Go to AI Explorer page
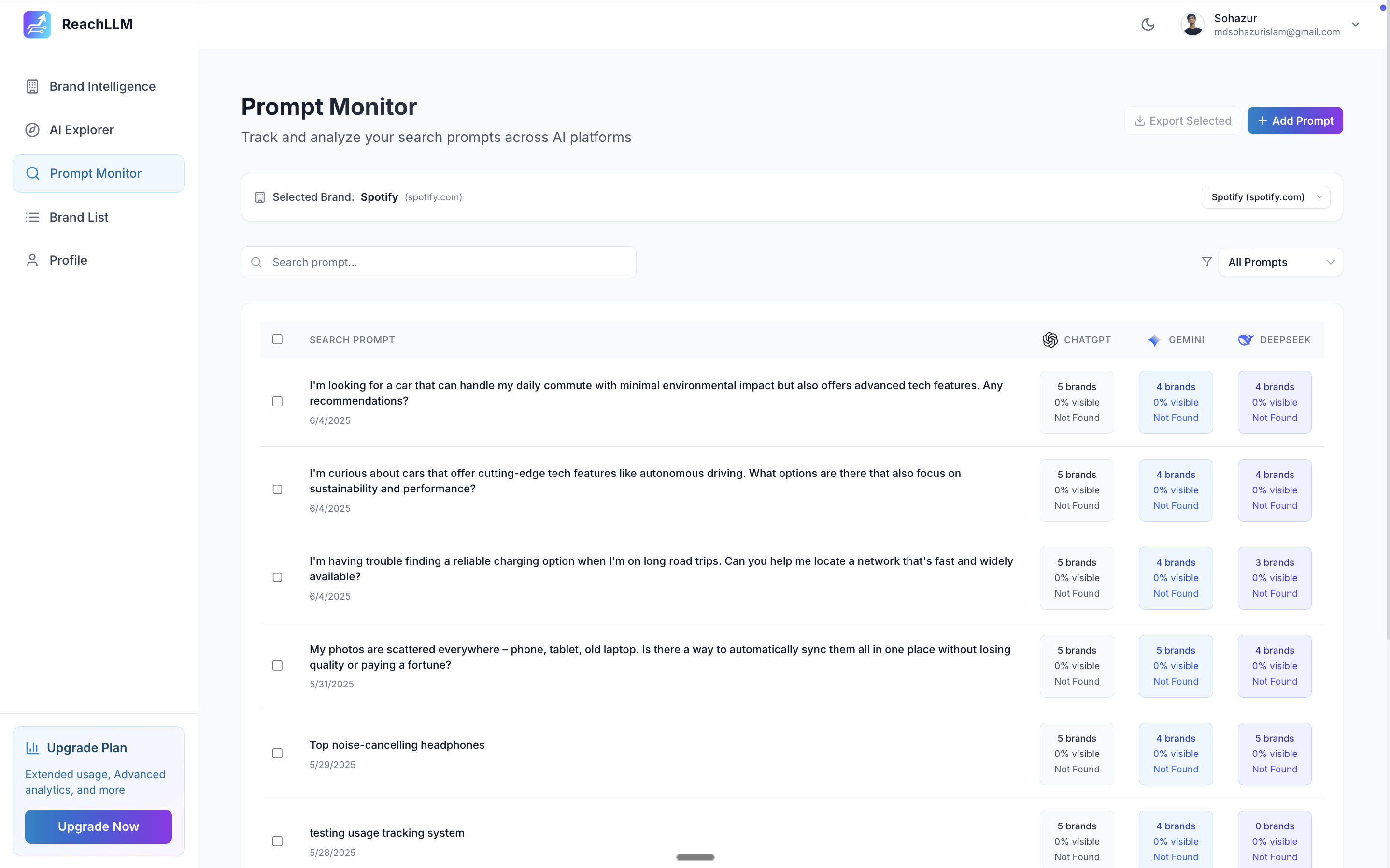Viewport: 1390px width, 868px height. pos(99,130)
